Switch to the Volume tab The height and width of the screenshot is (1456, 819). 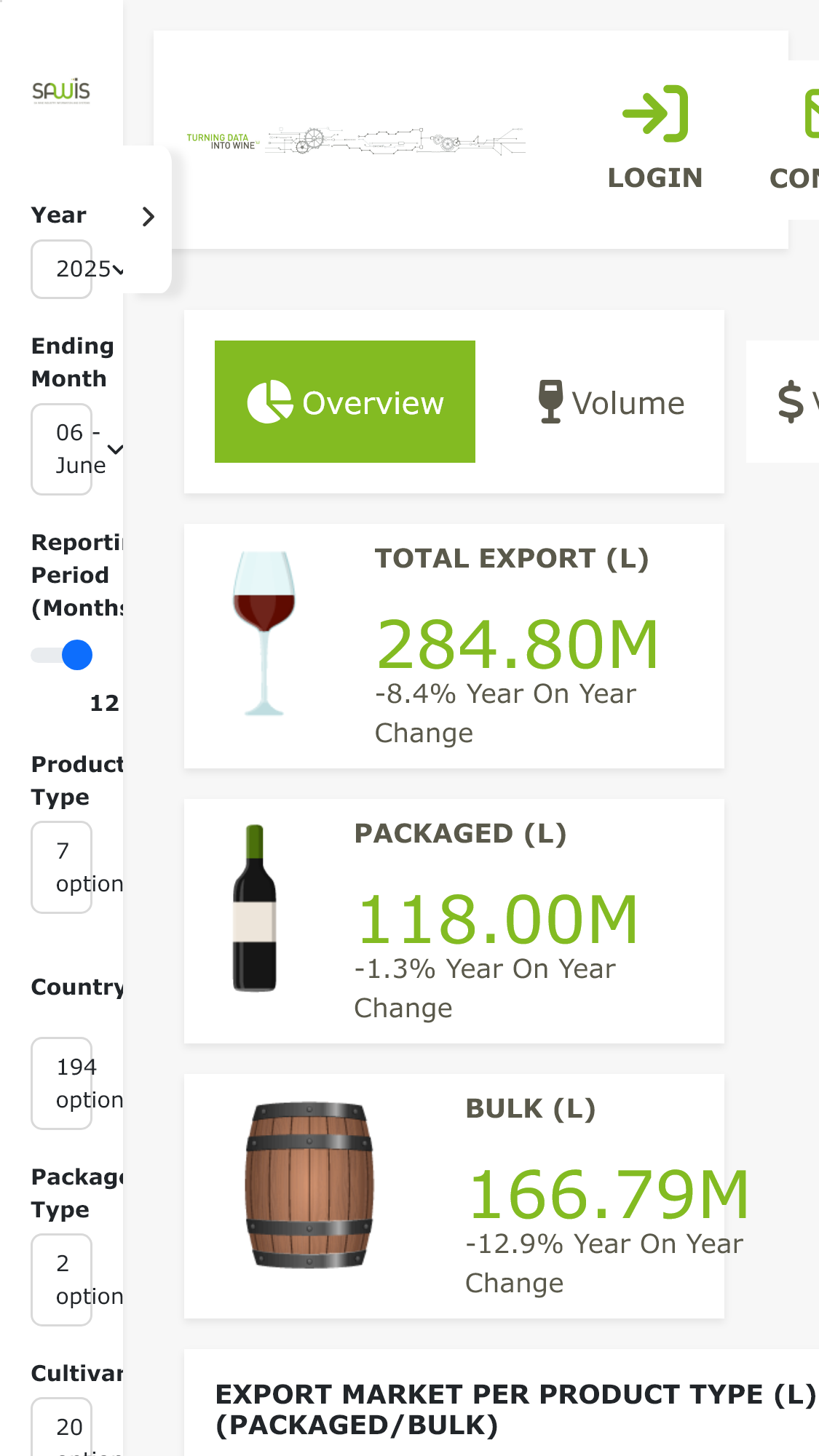pyautogui.click(x=611, y=402)
